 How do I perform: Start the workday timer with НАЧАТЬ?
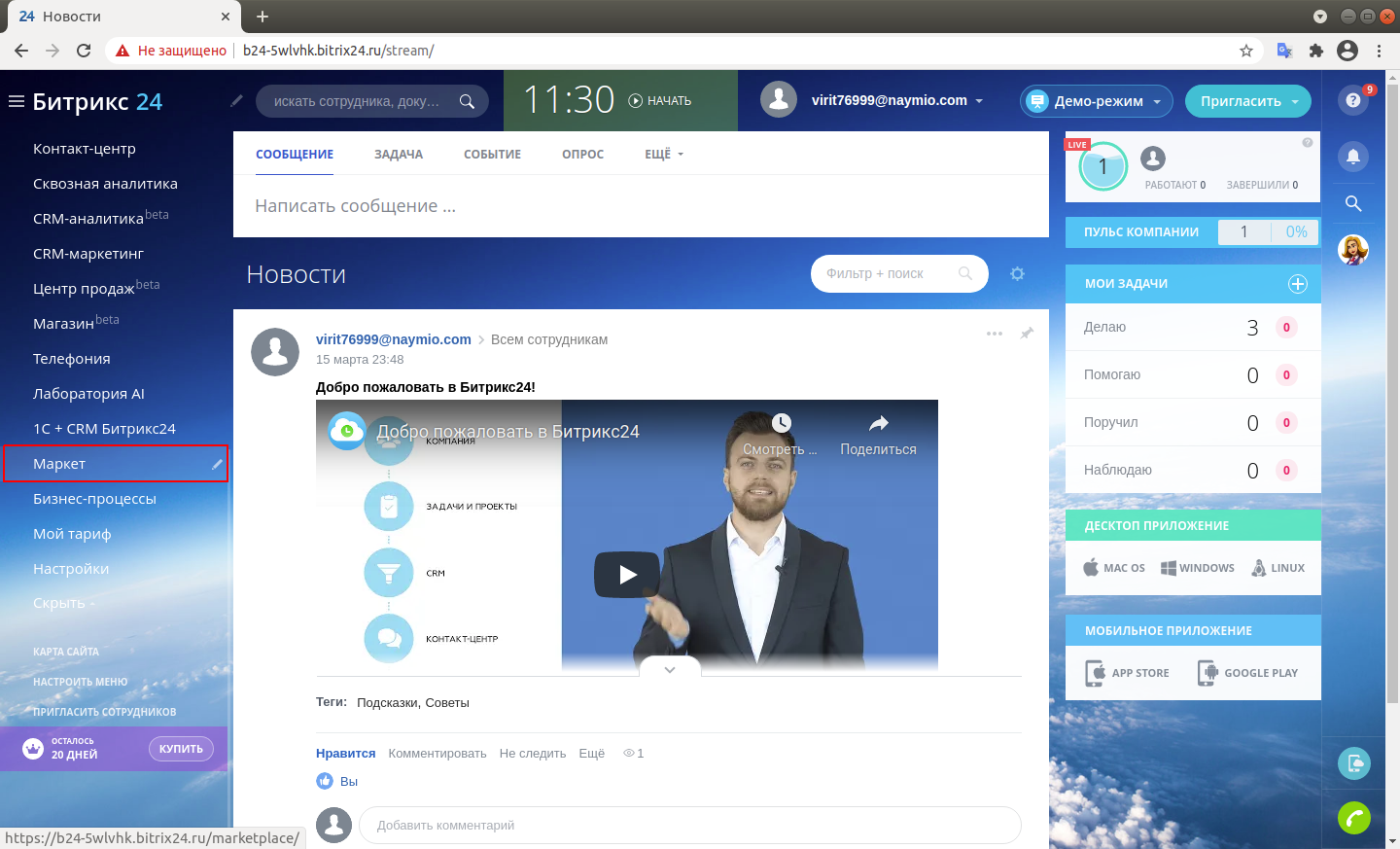pyautogui.click(x=660, y=100)
